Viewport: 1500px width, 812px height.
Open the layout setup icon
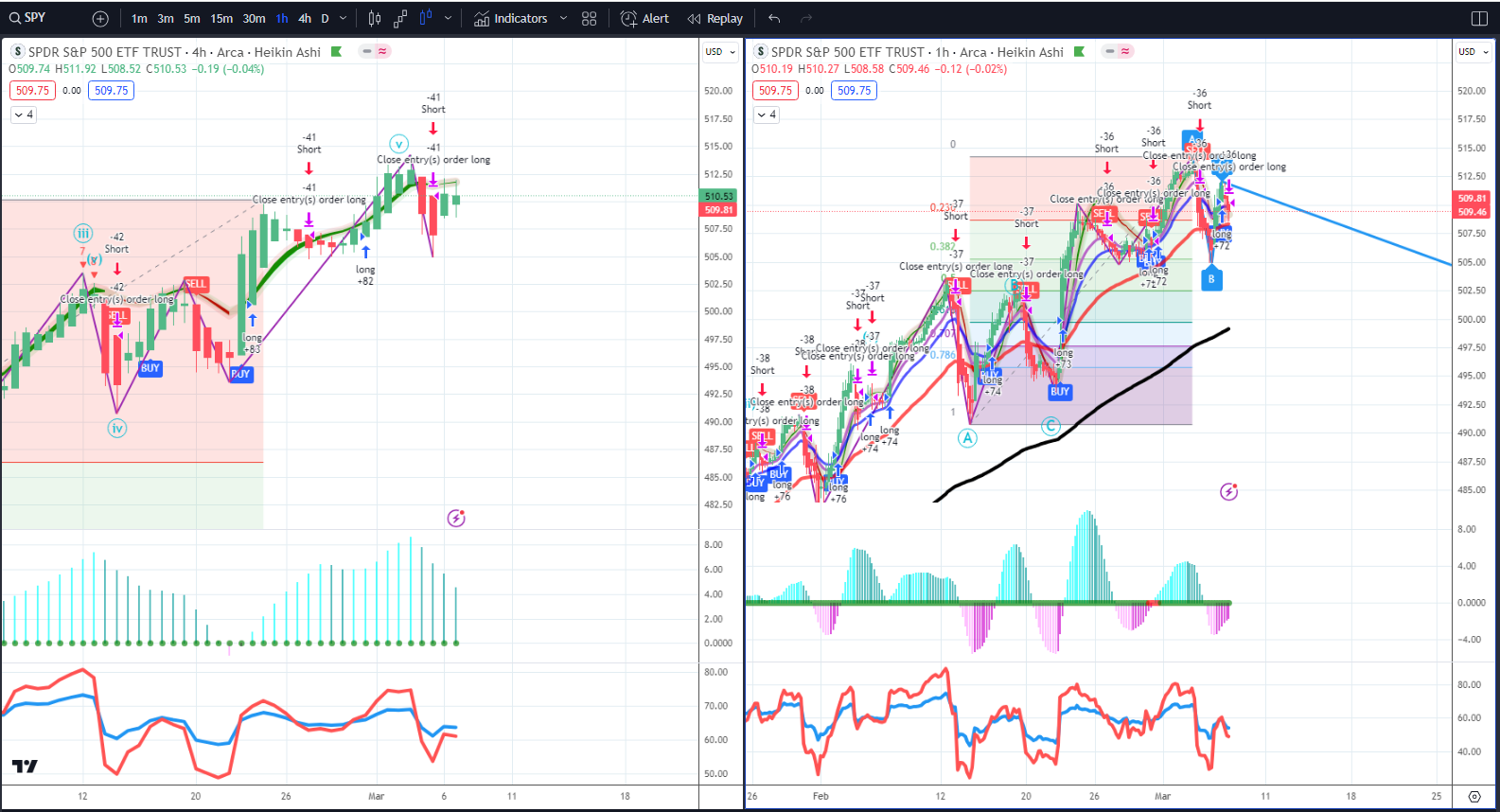click(x=1480, y=19)
